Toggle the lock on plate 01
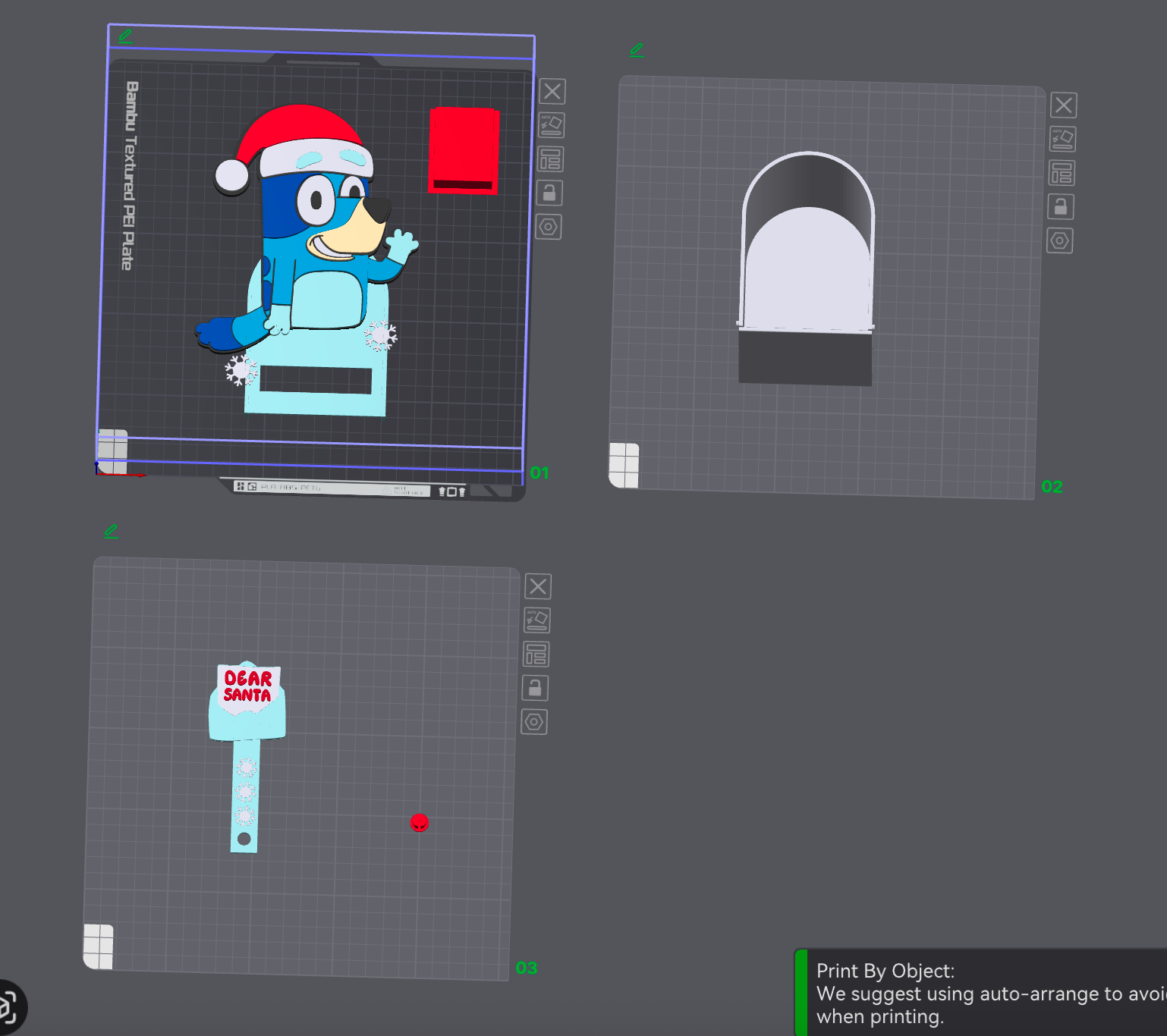This screenshot has height=1036, width=1167. [549, 193]
